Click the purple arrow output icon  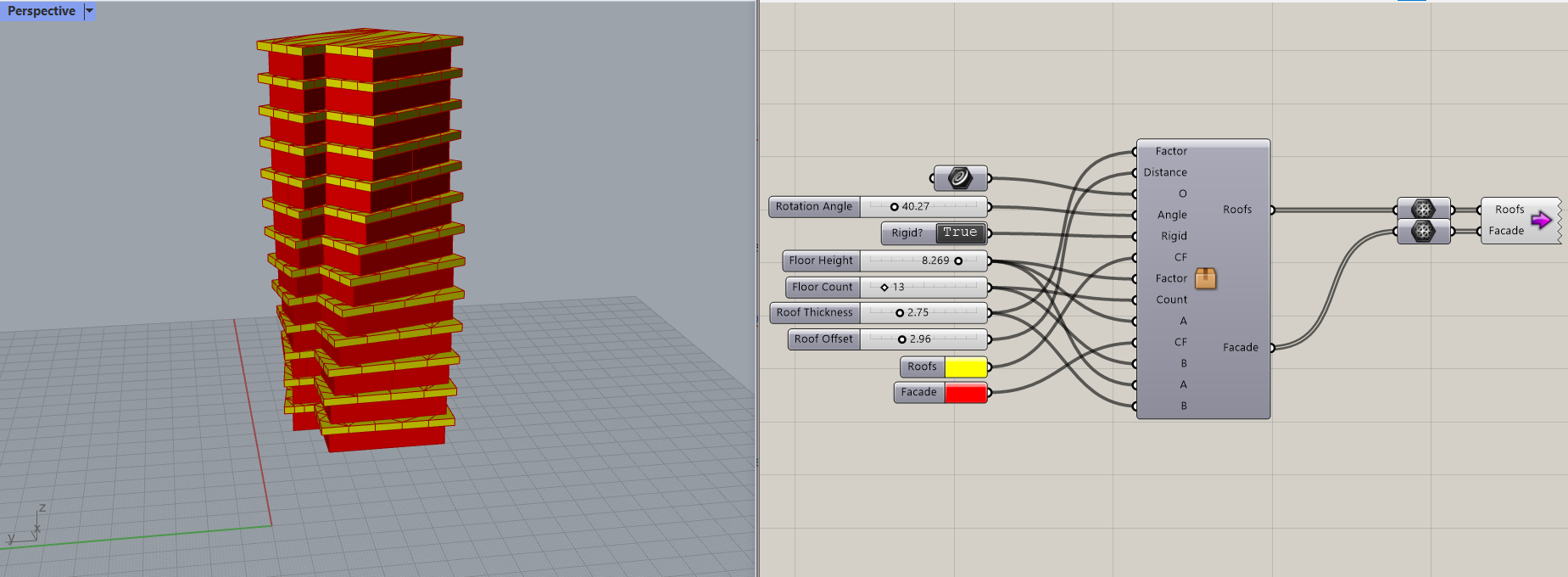(1541, 221)
